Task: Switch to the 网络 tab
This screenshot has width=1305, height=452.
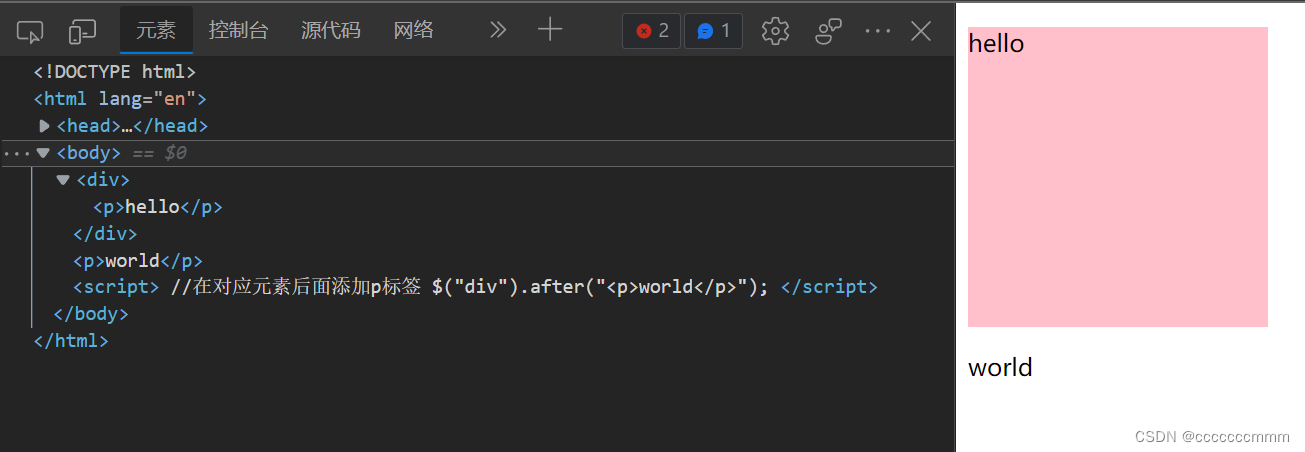Action: pos(414,30)
